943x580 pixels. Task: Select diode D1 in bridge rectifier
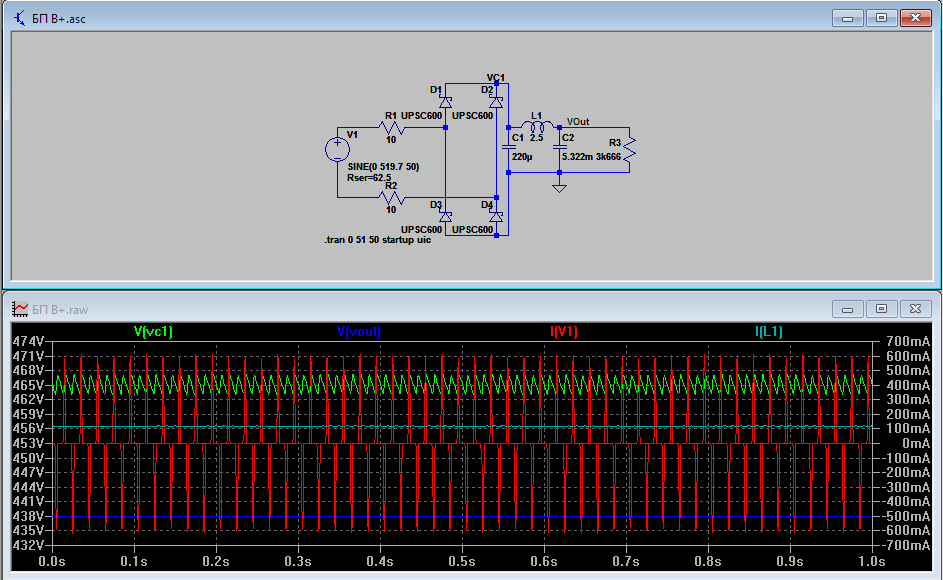click(446, 102)
